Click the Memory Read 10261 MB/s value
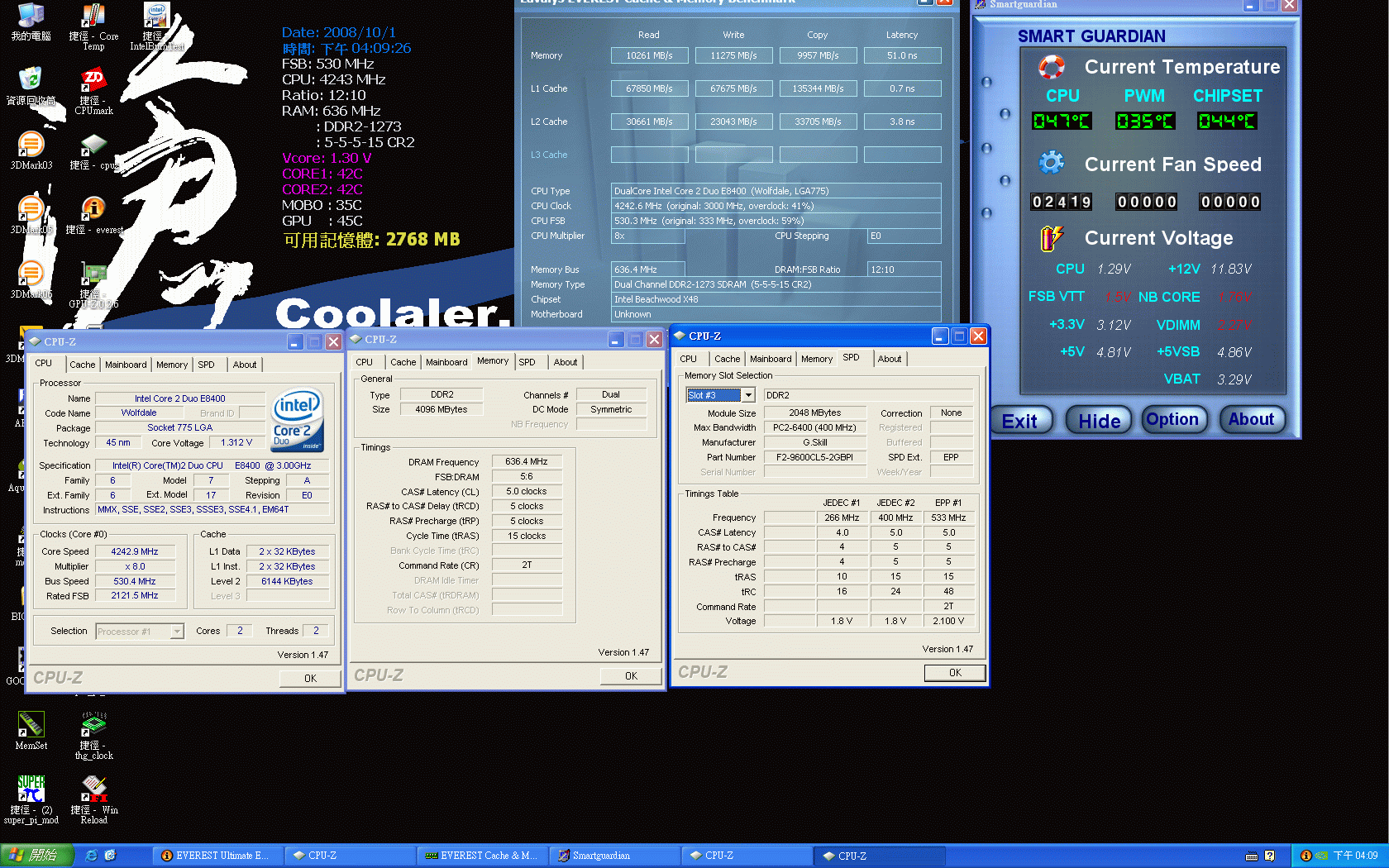The width and height of the screenshot is (1389, 868). click(x=649, y=55)
